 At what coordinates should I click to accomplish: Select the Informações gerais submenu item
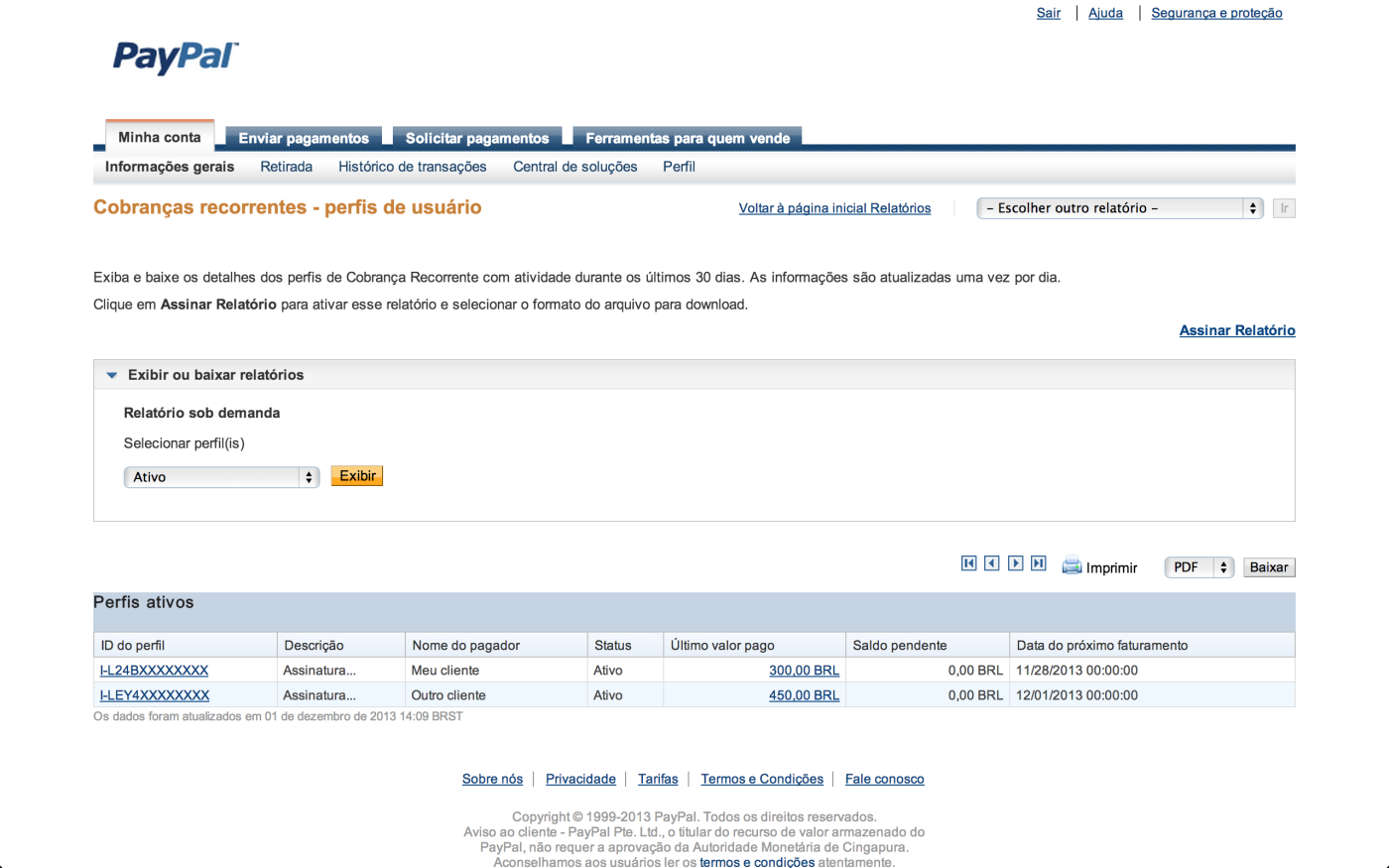point(170,167)
